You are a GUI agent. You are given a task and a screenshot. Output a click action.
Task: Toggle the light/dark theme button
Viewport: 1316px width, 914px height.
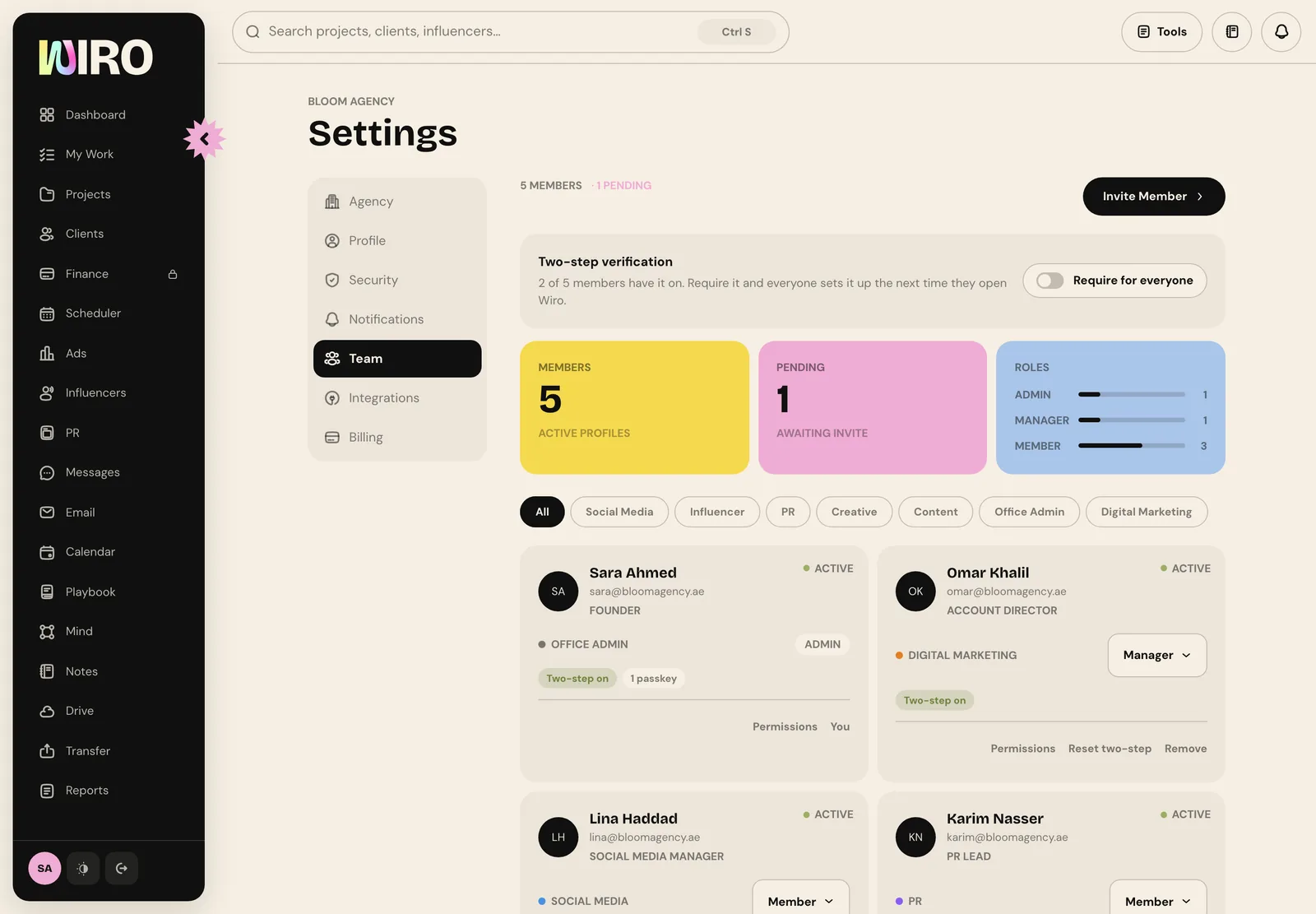coord(83,868)
